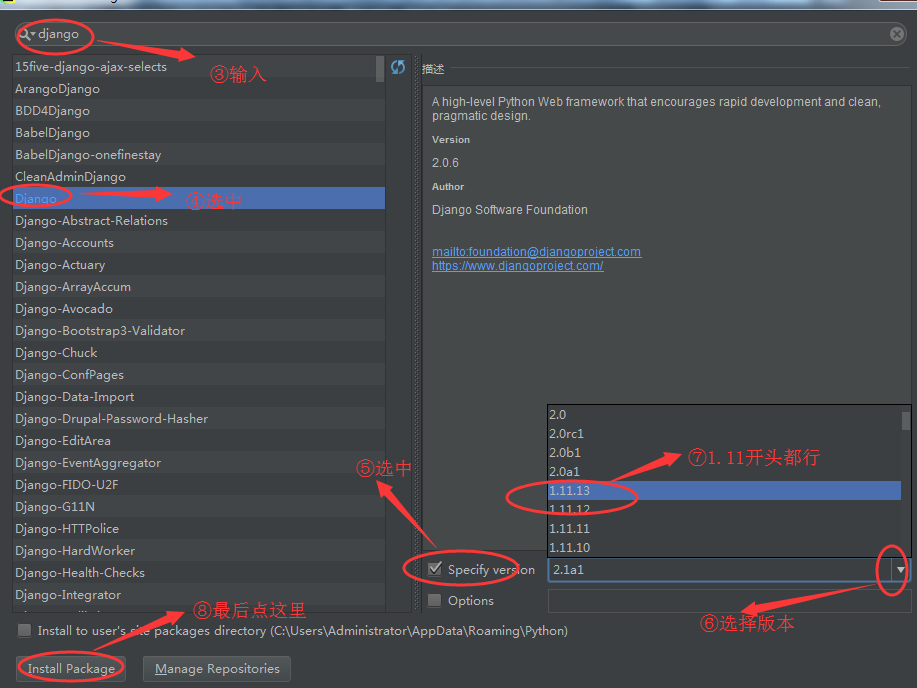Screen dimensions: 917x688
Task: Click the Options text input field
Action: [729, 601]
